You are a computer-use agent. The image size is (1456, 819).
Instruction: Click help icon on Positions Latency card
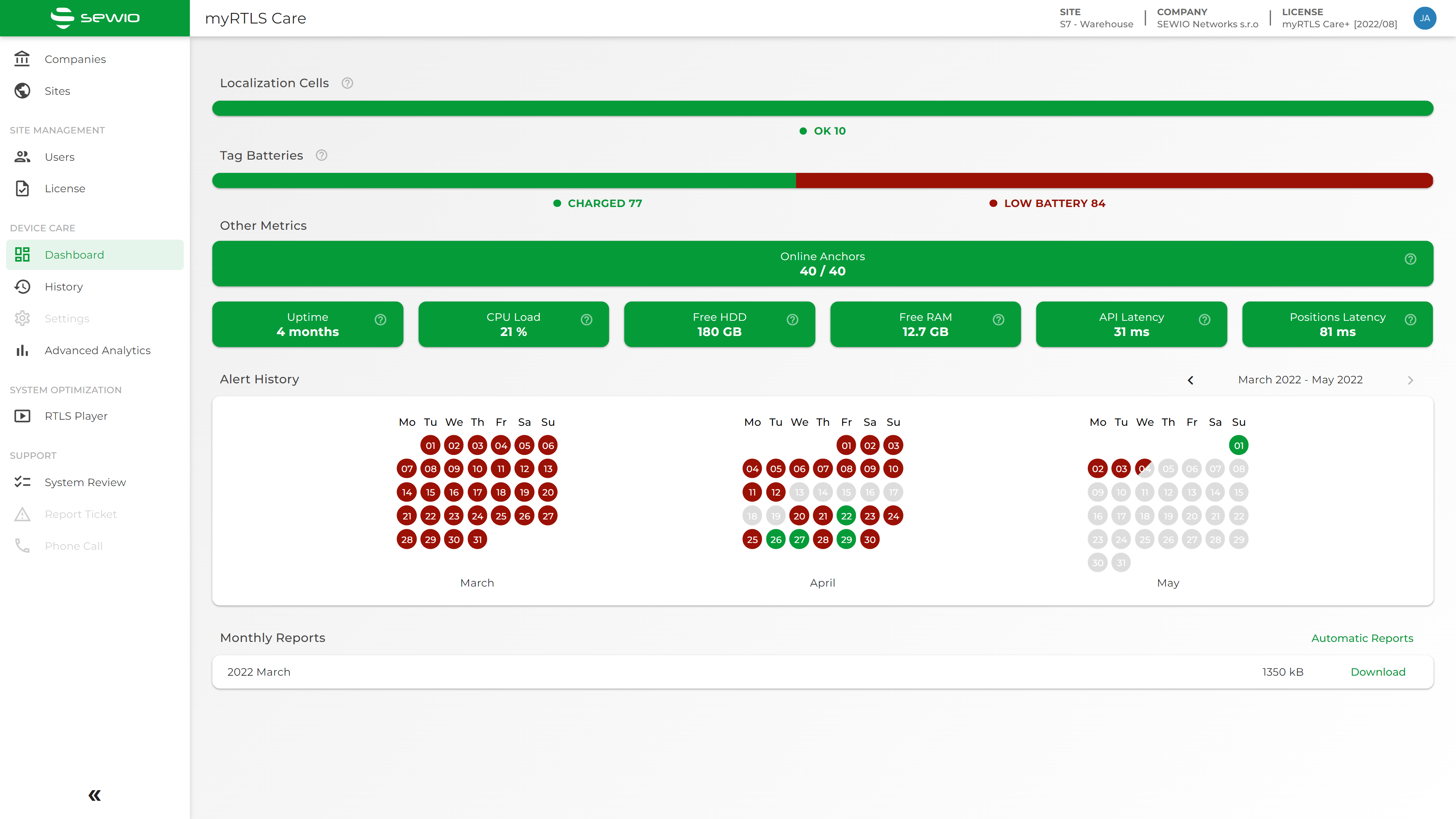point(1410,320)
